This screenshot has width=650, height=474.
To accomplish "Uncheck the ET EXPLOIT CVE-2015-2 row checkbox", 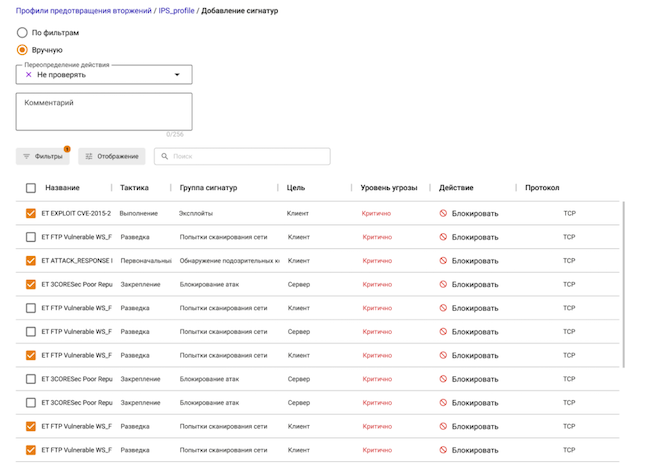I will (31, 213).
